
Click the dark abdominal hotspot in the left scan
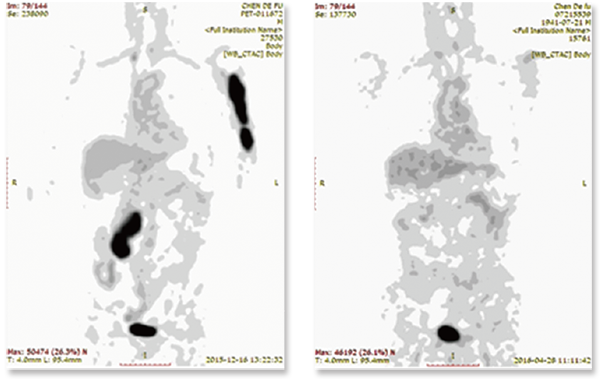click(126, 235)
